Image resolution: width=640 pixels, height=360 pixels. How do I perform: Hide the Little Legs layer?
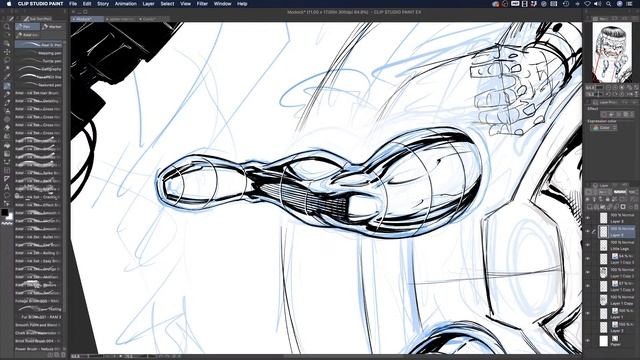tap(588, 245)
